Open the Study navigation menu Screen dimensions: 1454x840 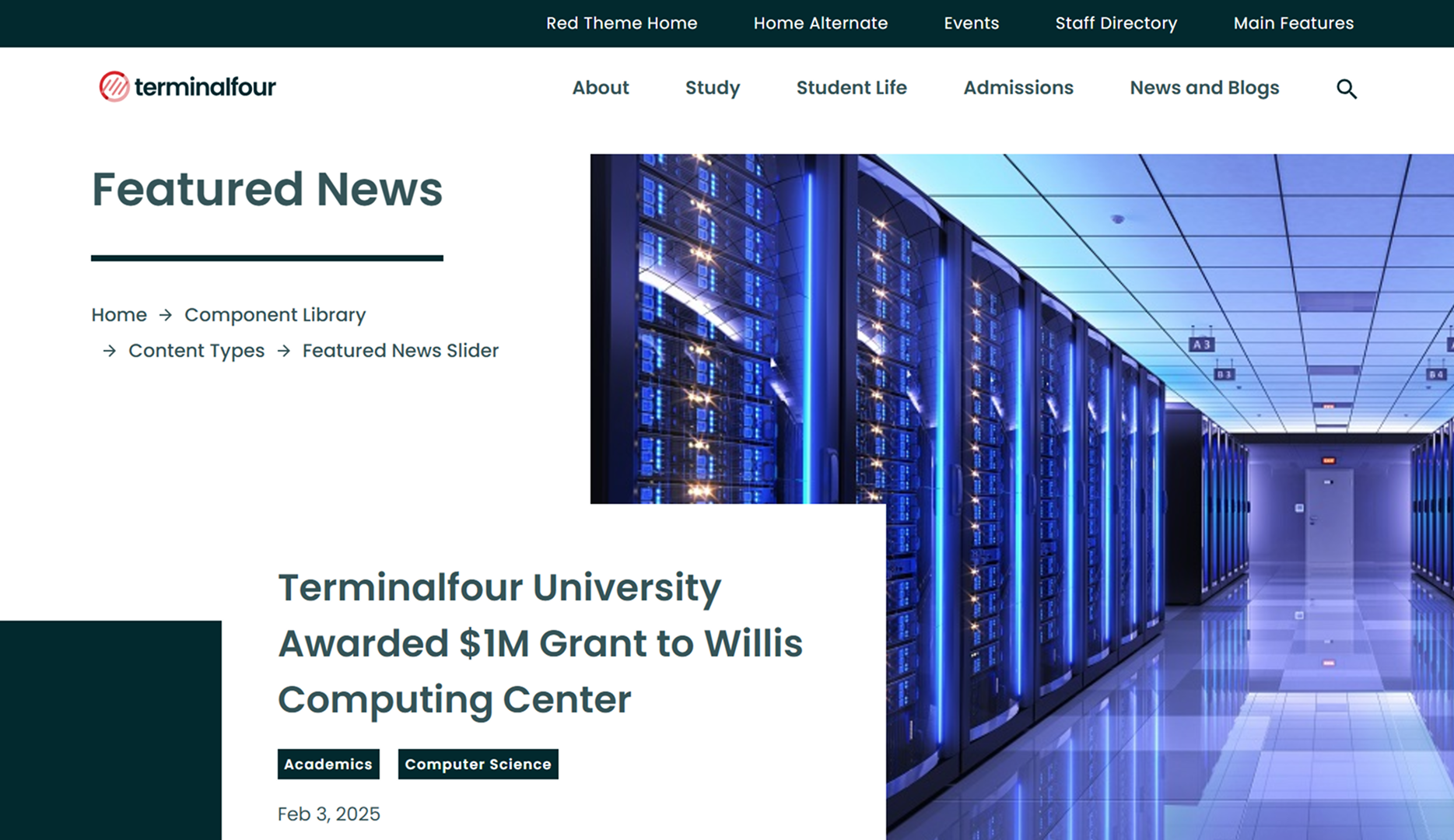(712, 88)
